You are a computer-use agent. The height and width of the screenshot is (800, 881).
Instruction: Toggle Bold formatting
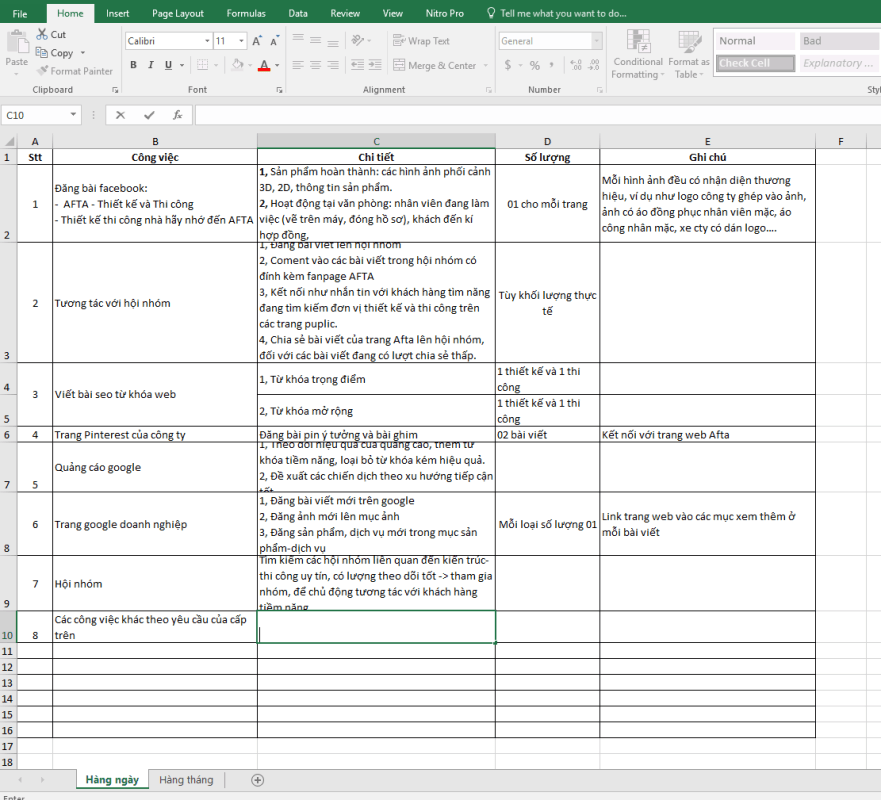(x=134, y=65)
